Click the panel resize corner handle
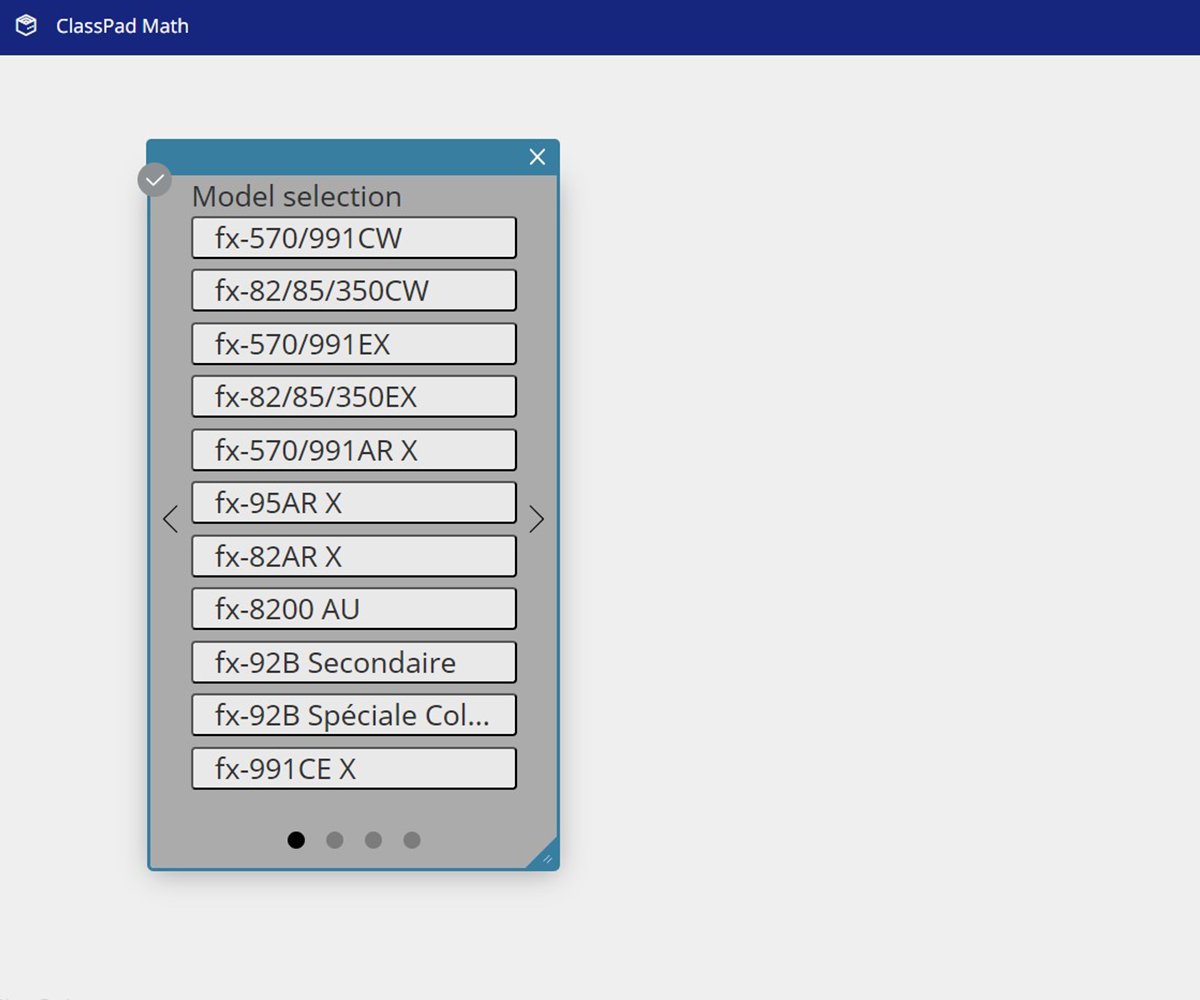This screenshot has height=1000, width=1200. tap(546, 857)
